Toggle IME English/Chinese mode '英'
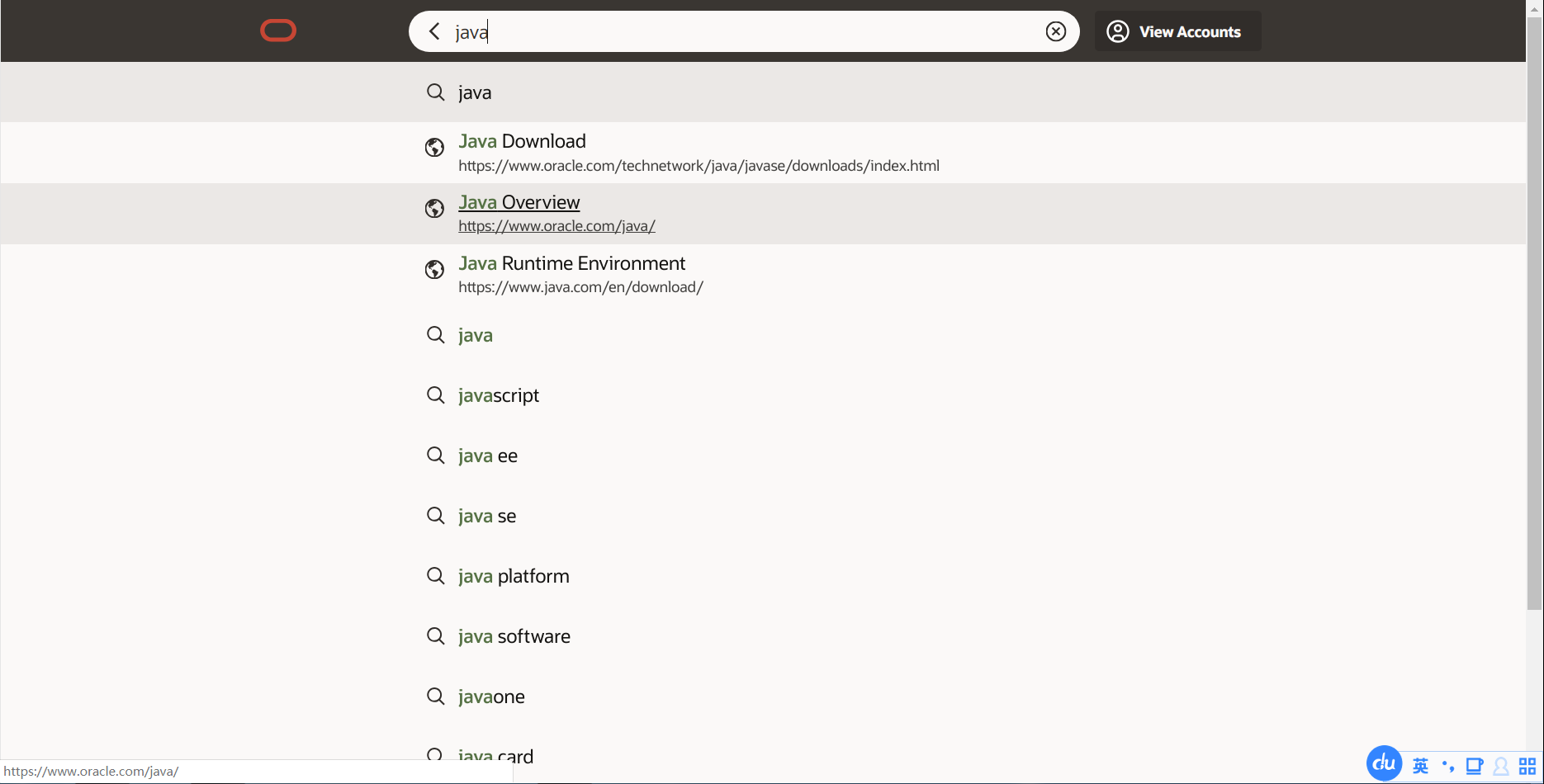 click(1420, 766)
